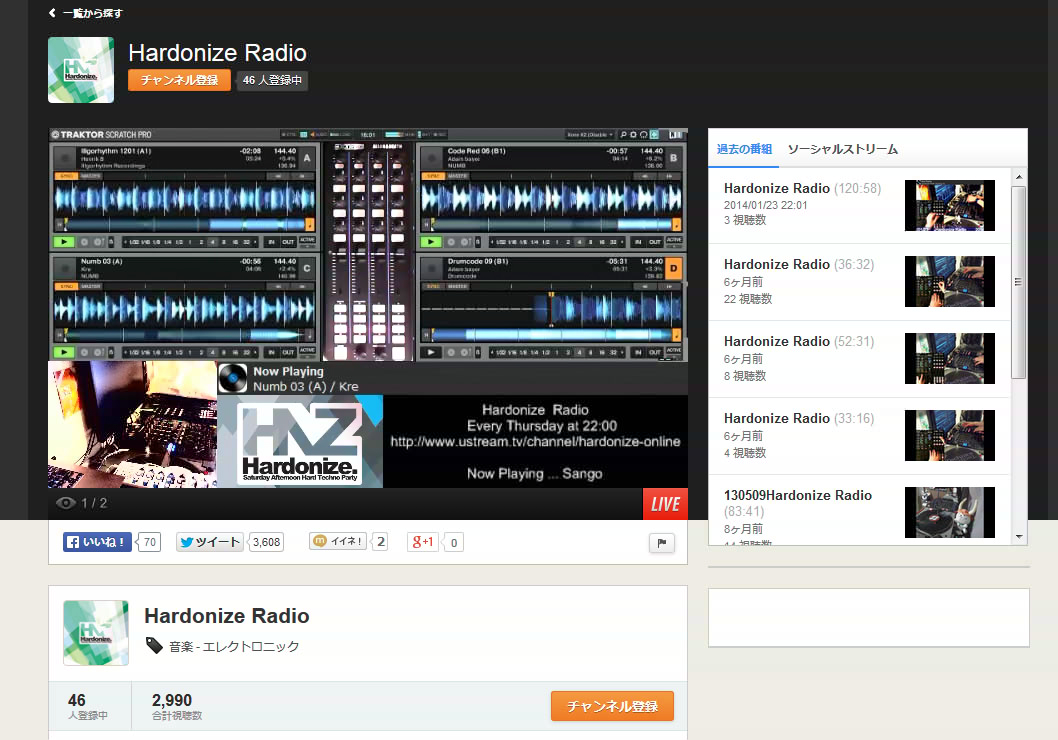1058x740 pixels.
Task: Click the play button on Traktor deck A
Action: [x=64, y=241]
